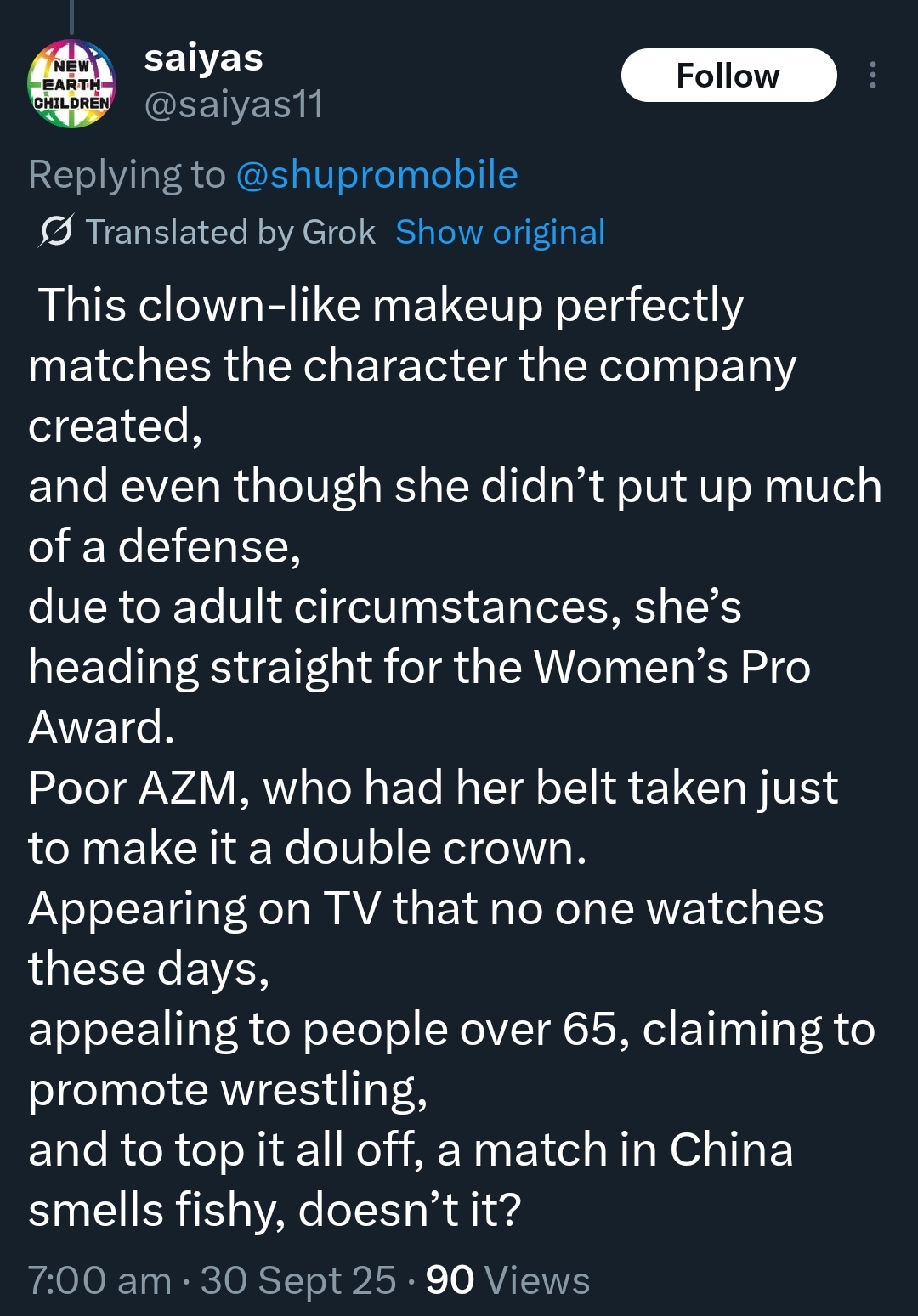Click the Replying to label
918x1316 pixels.
[127, 174]
